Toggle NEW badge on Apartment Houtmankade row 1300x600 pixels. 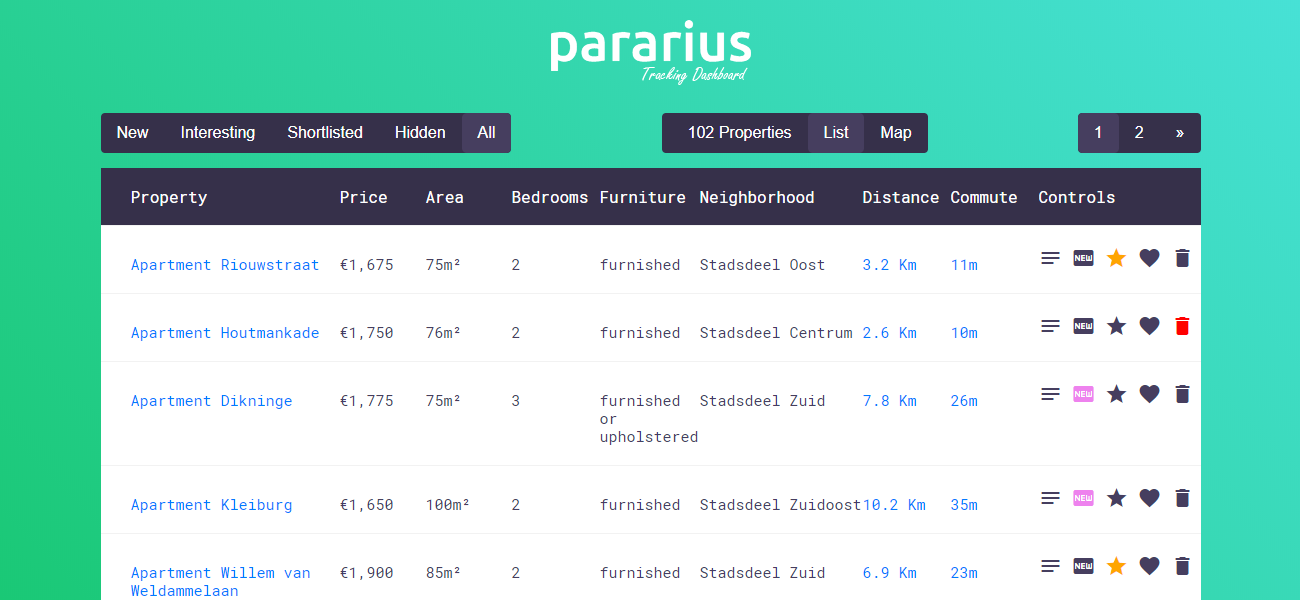coord(1083,326)
